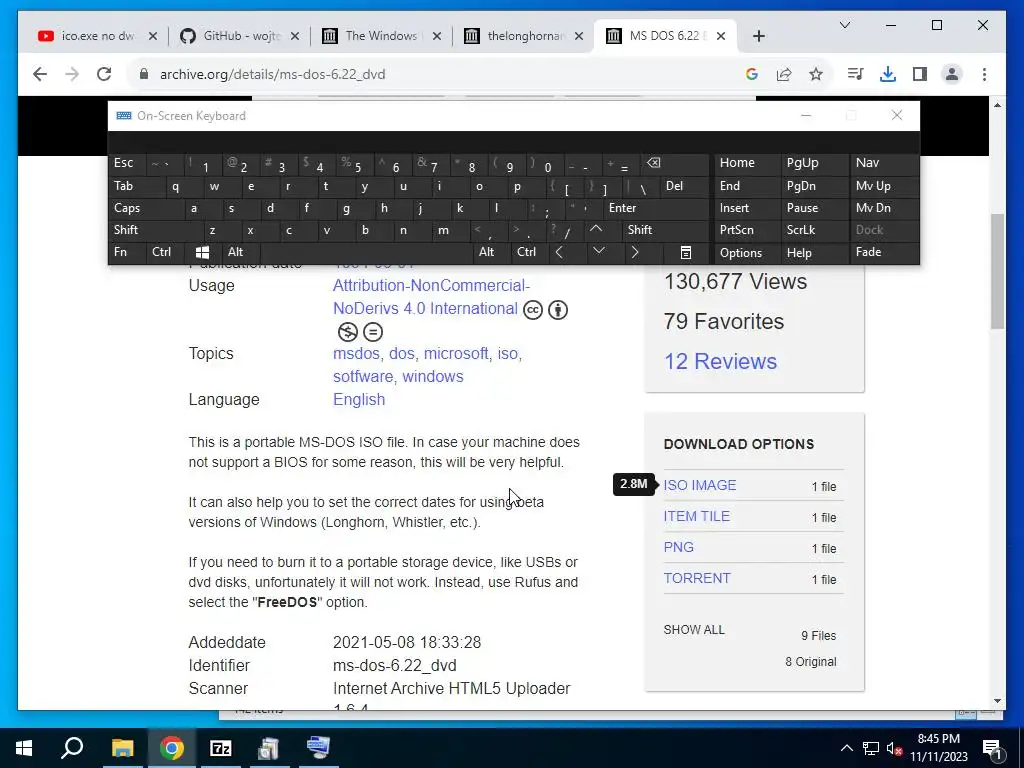Viewport: 1024px width, 768px height.
Task: Toggle ScrLk key on On-Screen Keyboard
Action: click(x=814, y=230)
